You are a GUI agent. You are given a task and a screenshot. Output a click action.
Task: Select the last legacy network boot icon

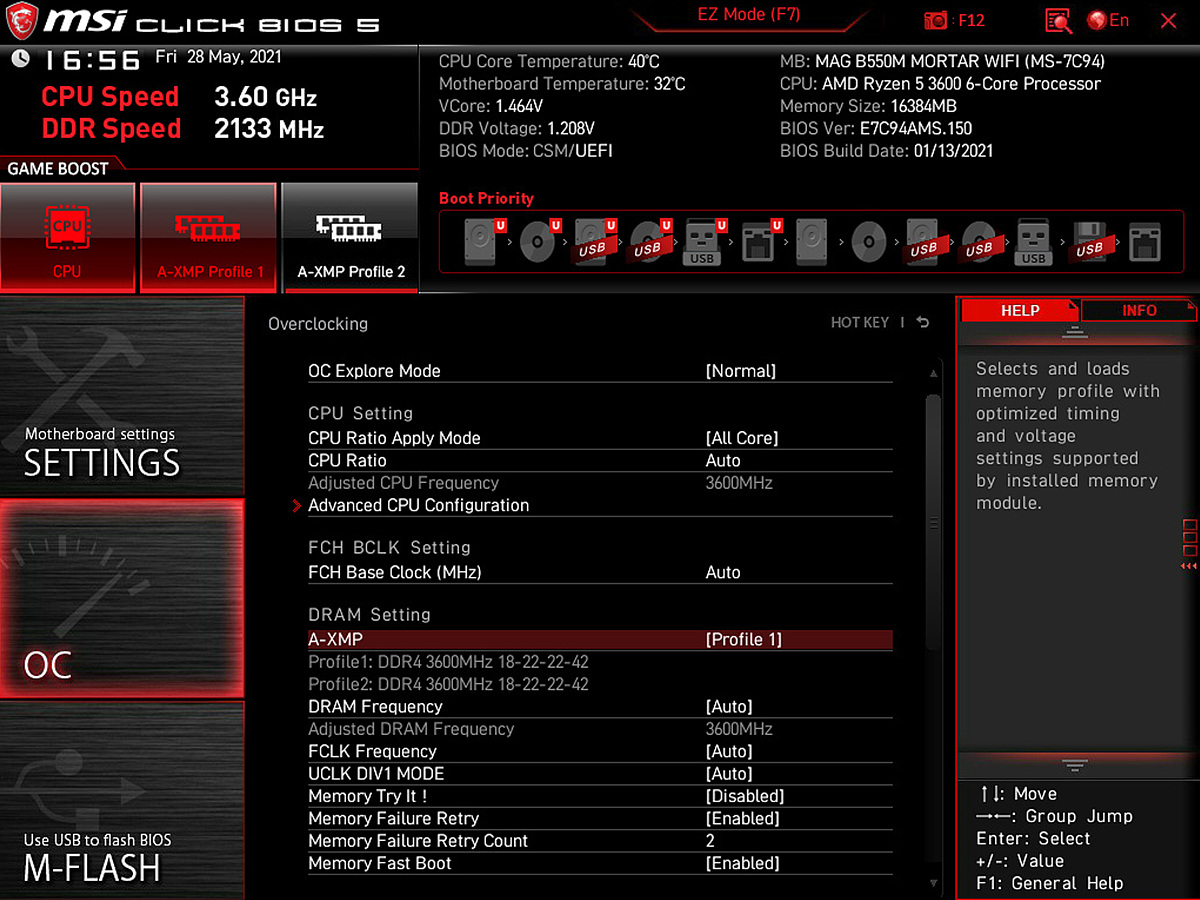tap(1145, 241)
